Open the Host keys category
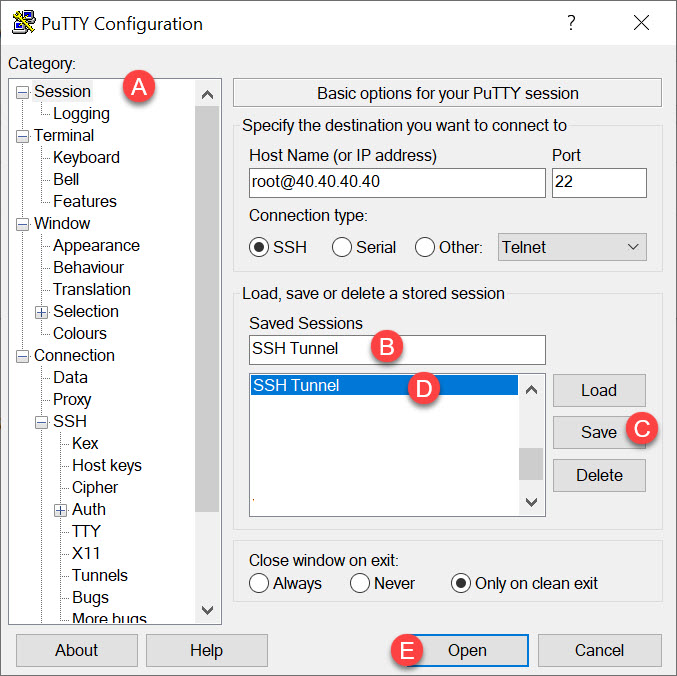Image resolution: width=677 pixels, height=676 pixels. click(107, 466)
